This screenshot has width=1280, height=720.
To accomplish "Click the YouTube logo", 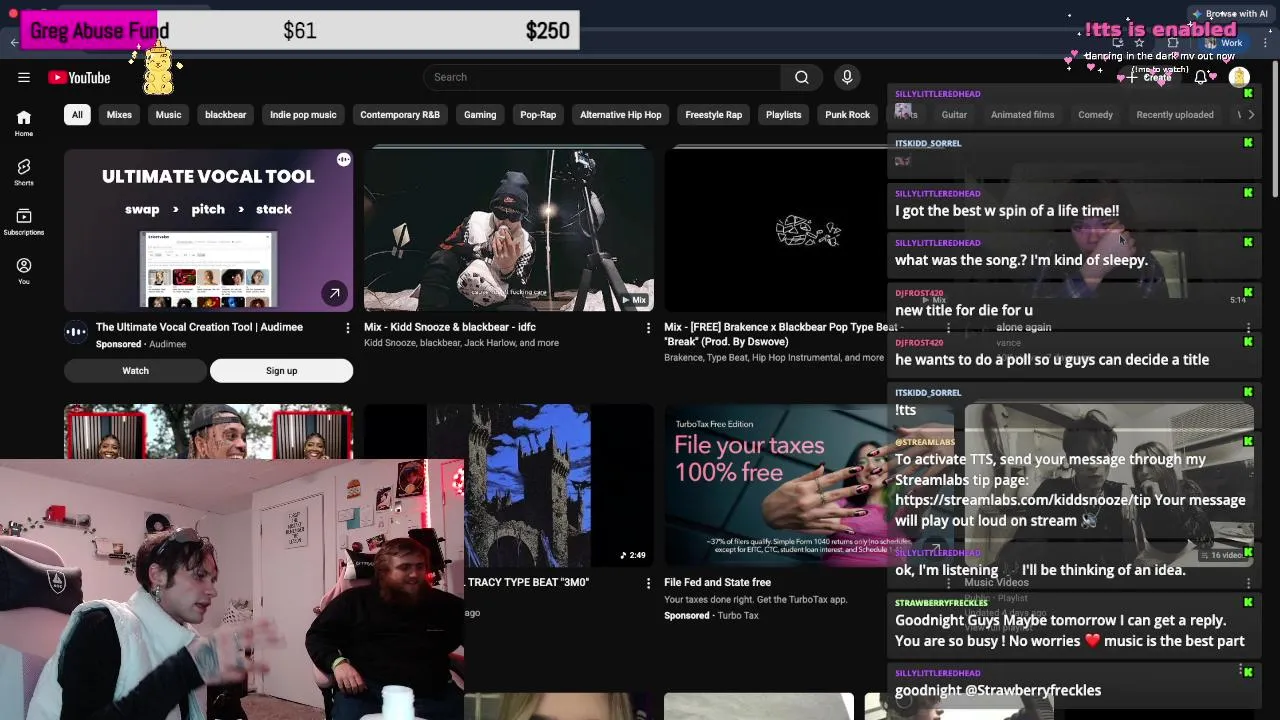I will coord(79,77).
